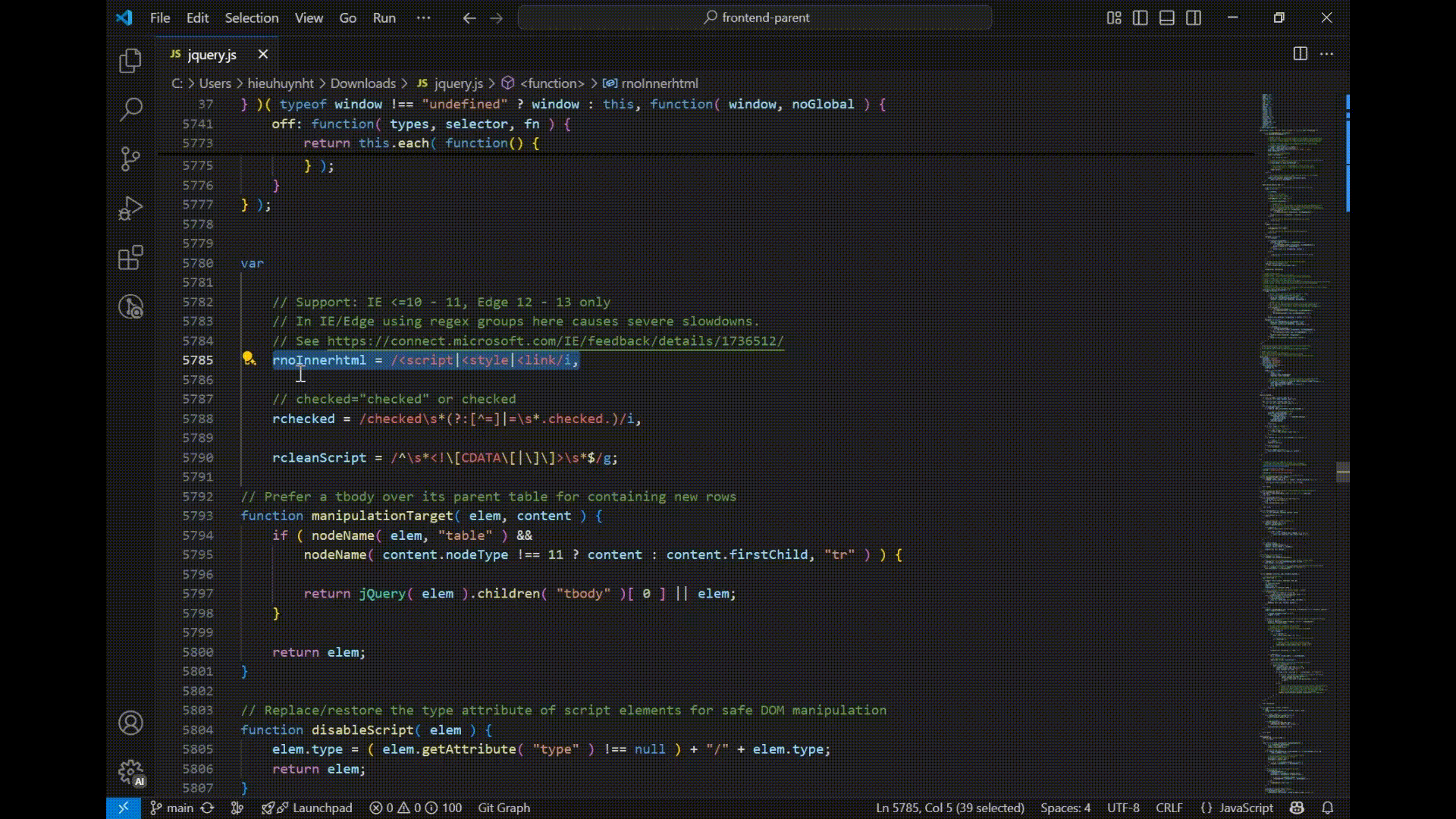Toggle the secondary side bar layout button

click(x=1194, y=17)
